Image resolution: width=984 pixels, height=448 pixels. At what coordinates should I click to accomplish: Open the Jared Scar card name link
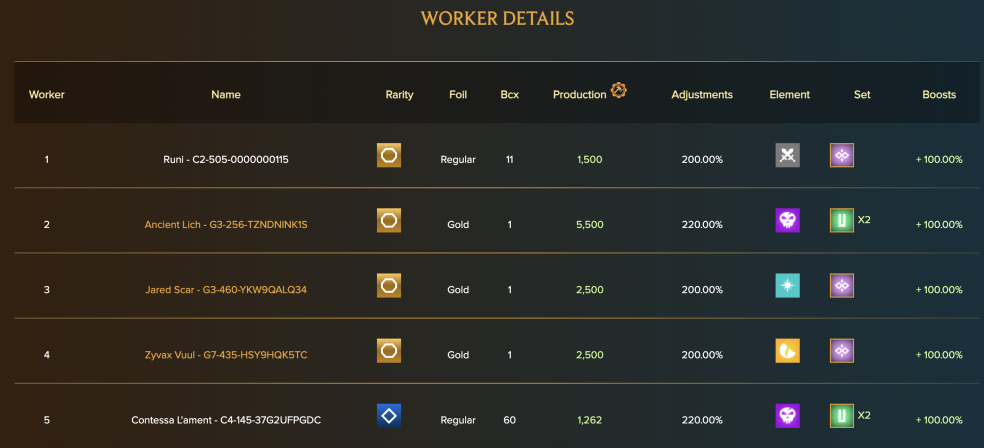pos(226,290)
